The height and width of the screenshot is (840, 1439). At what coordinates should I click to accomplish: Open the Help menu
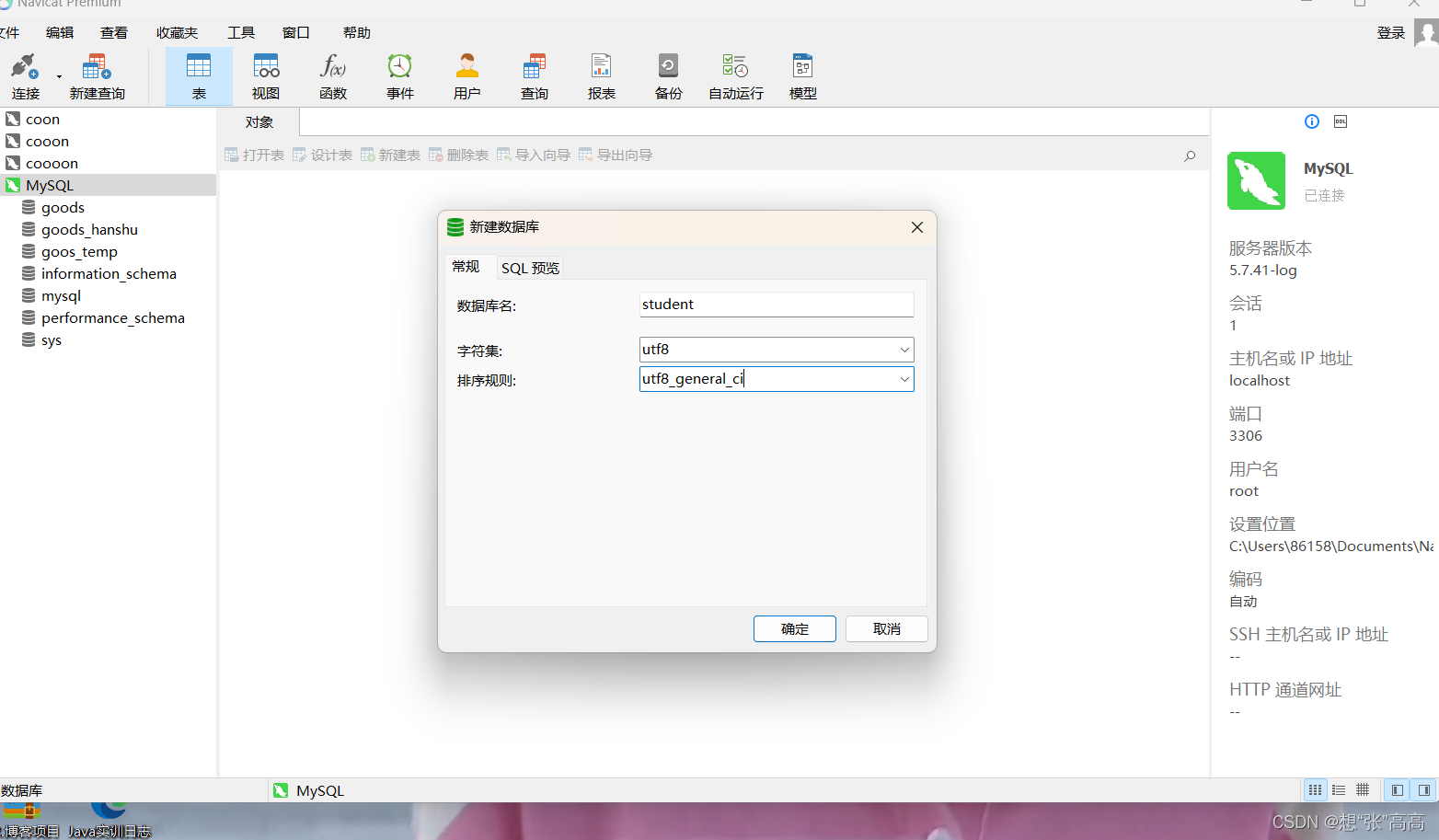point(357,33)
